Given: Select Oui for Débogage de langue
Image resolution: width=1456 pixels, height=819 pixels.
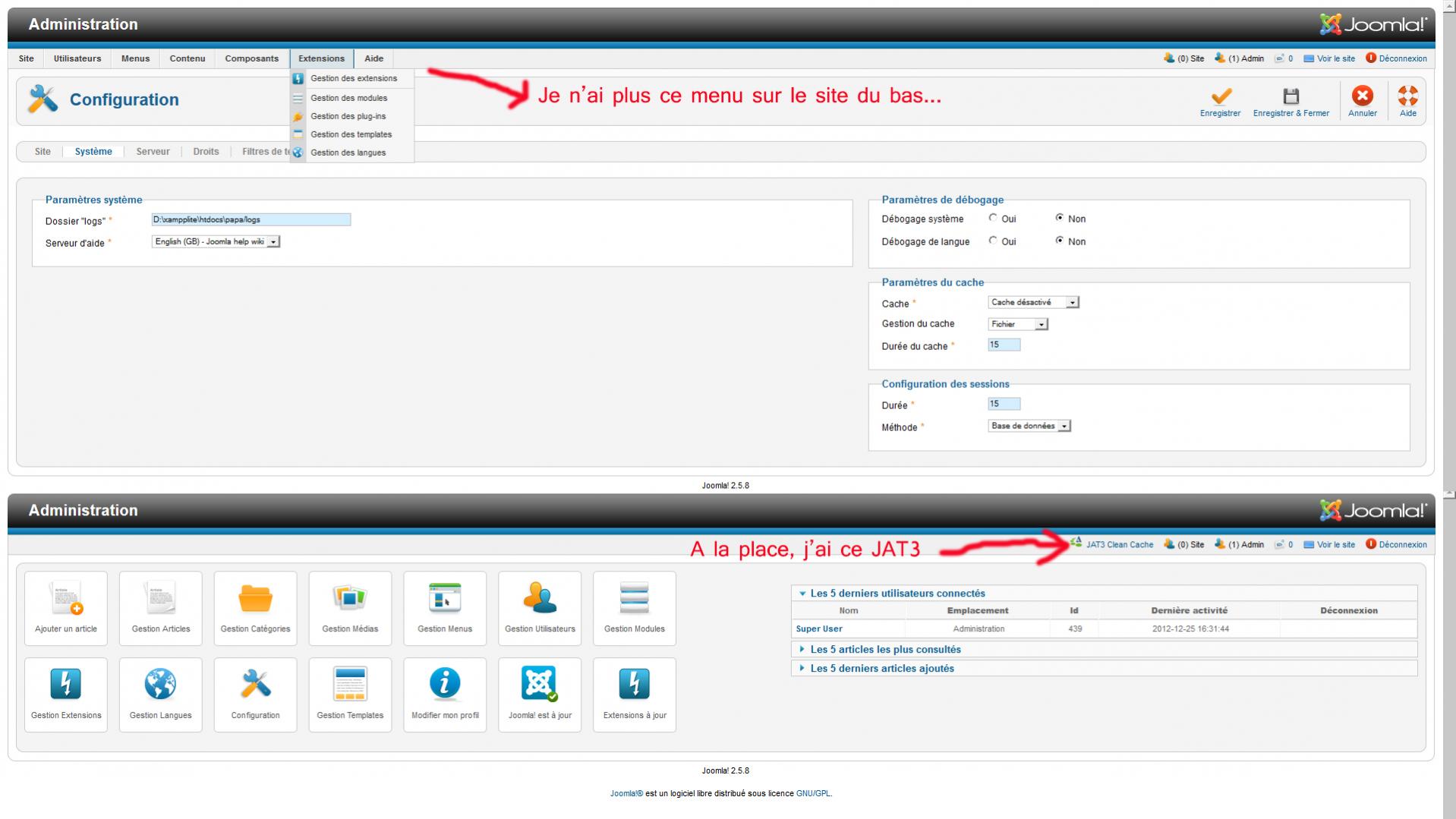Looking at the screenshot, I should pyautogui.click(x=993, y=241).
